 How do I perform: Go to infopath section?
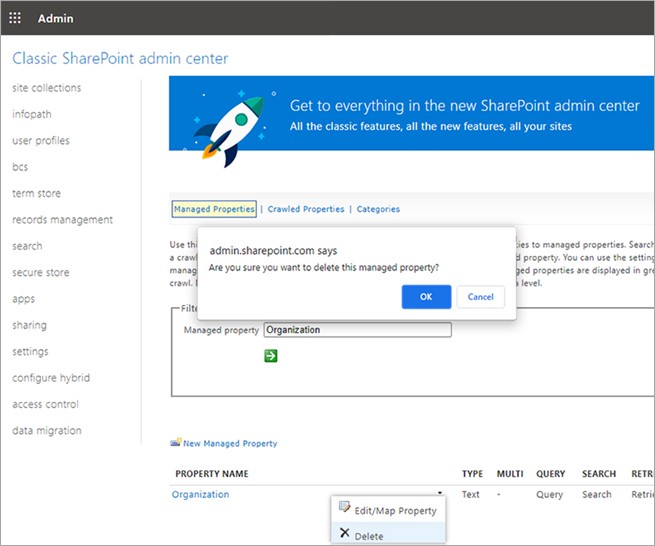pos(32,114)
